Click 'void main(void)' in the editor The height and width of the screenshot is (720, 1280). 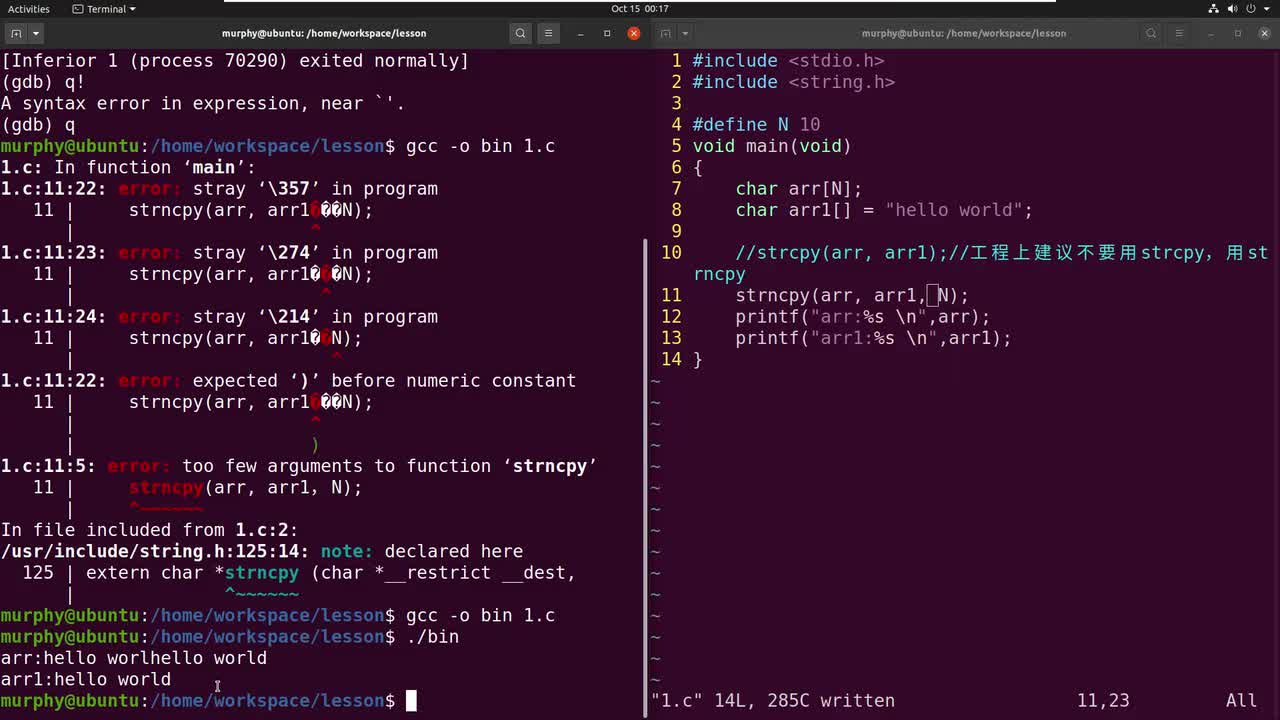pos(772,146)
